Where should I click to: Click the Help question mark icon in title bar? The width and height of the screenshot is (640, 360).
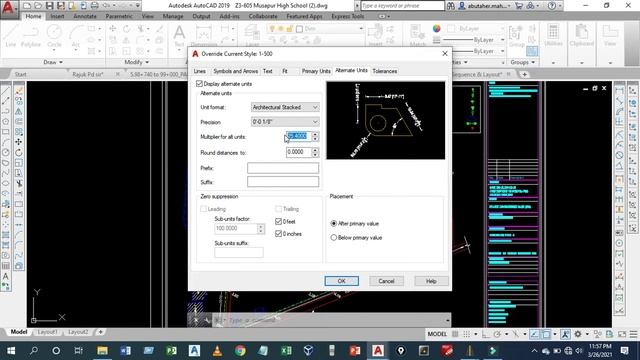pyautogui.click(x=552, y=6)
